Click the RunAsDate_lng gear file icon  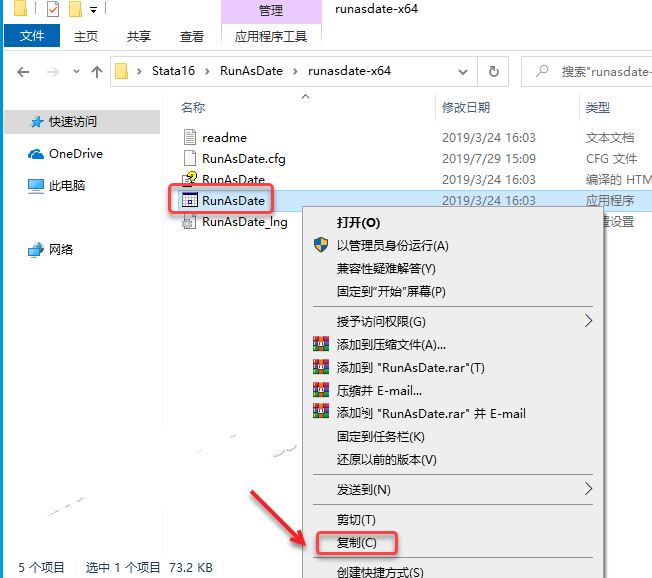click(189, 222)
